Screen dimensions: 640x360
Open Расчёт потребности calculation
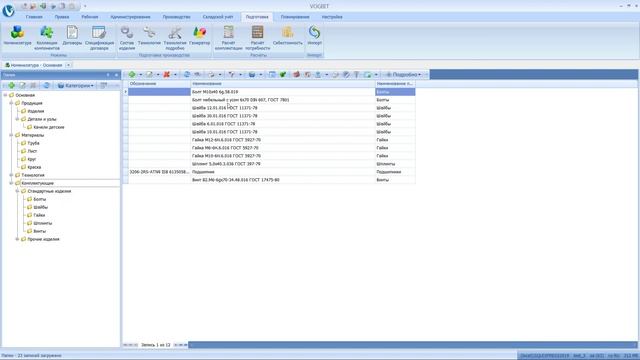coord(258,38)
